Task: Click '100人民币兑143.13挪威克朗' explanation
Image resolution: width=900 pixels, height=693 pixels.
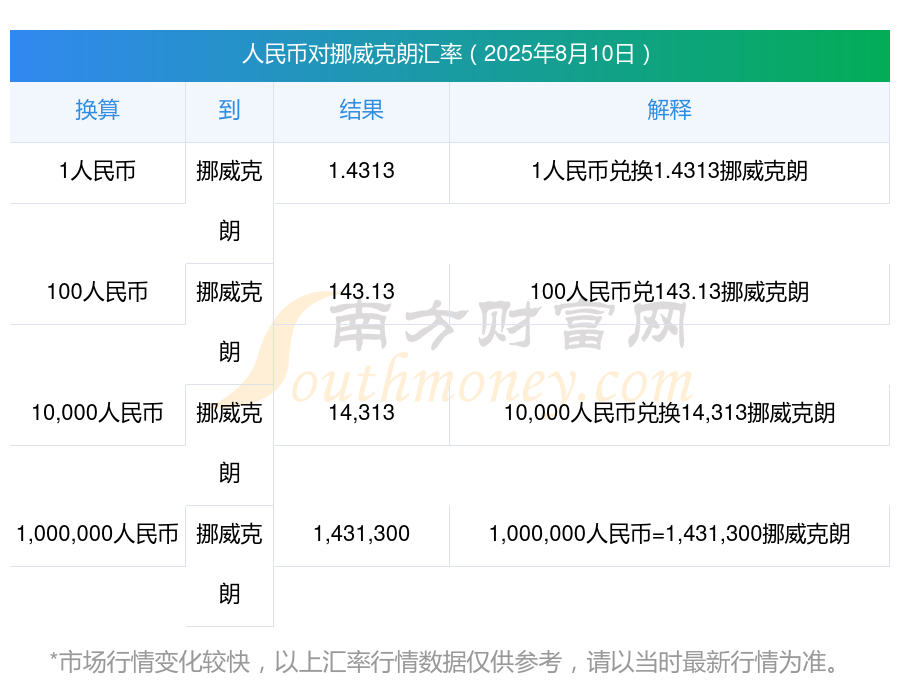Action: click(669, 292)
